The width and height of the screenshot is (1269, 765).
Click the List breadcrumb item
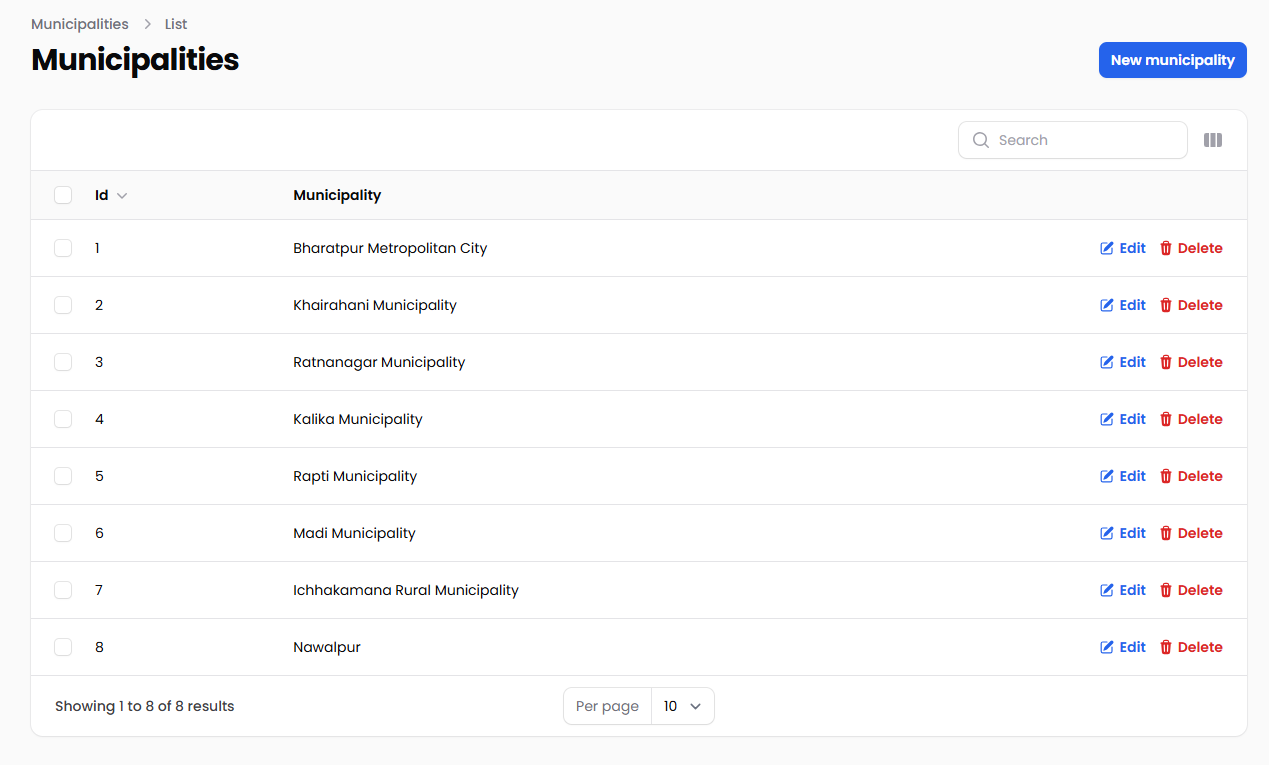click(176, 24)
